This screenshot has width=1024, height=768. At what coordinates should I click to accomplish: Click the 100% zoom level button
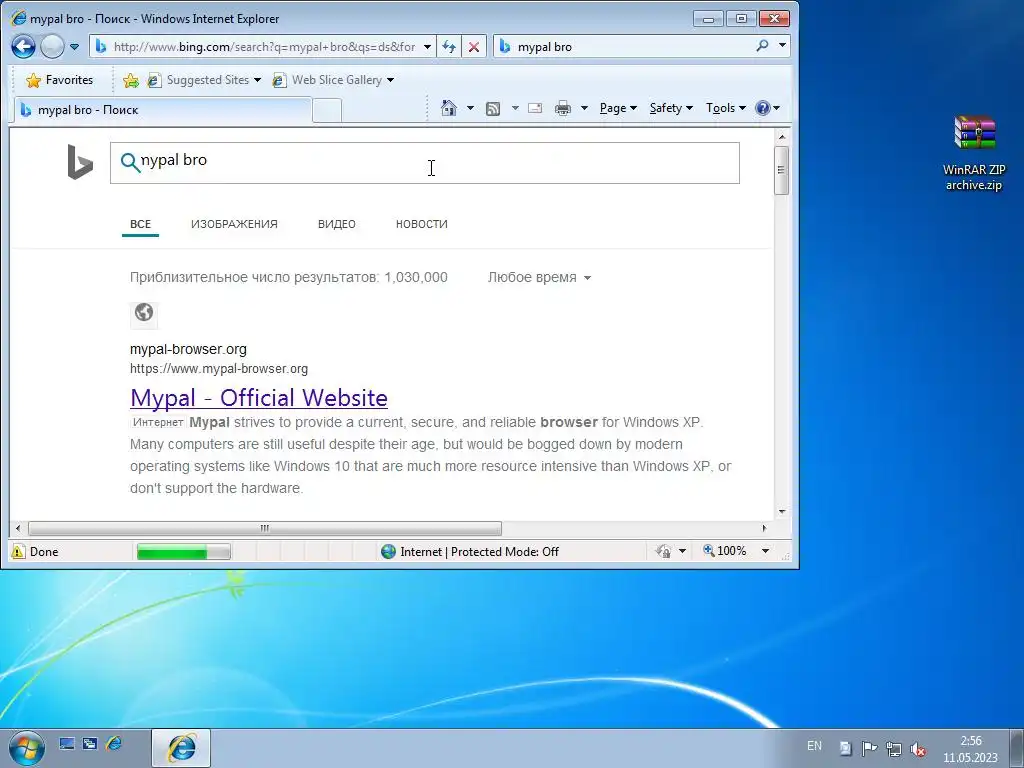click(725, 551)
